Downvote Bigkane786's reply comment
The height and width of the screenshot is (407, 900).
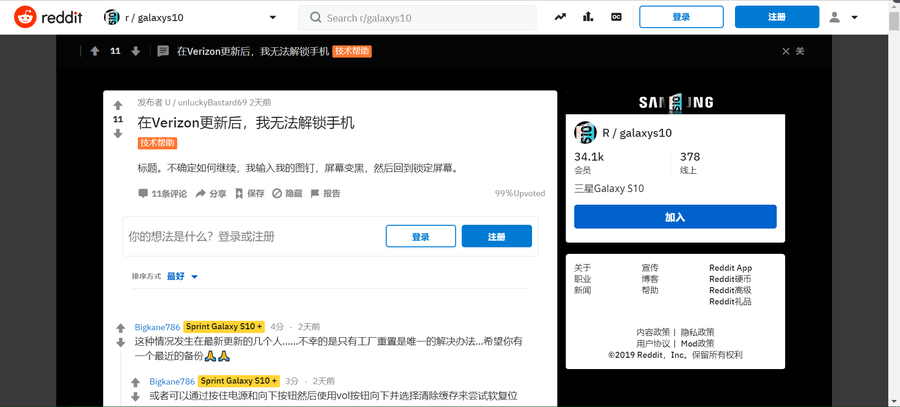coord(135,397)
